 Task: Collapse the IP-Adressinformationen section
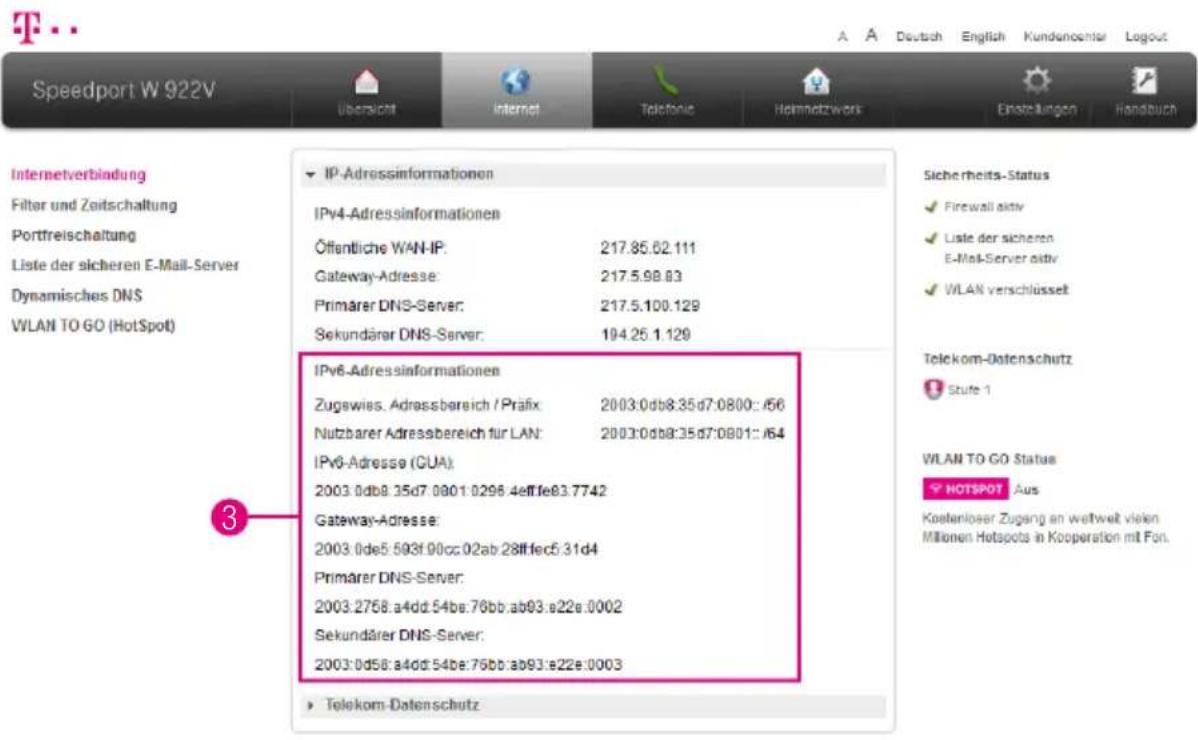pyautogui.click(x=593, y=174)
